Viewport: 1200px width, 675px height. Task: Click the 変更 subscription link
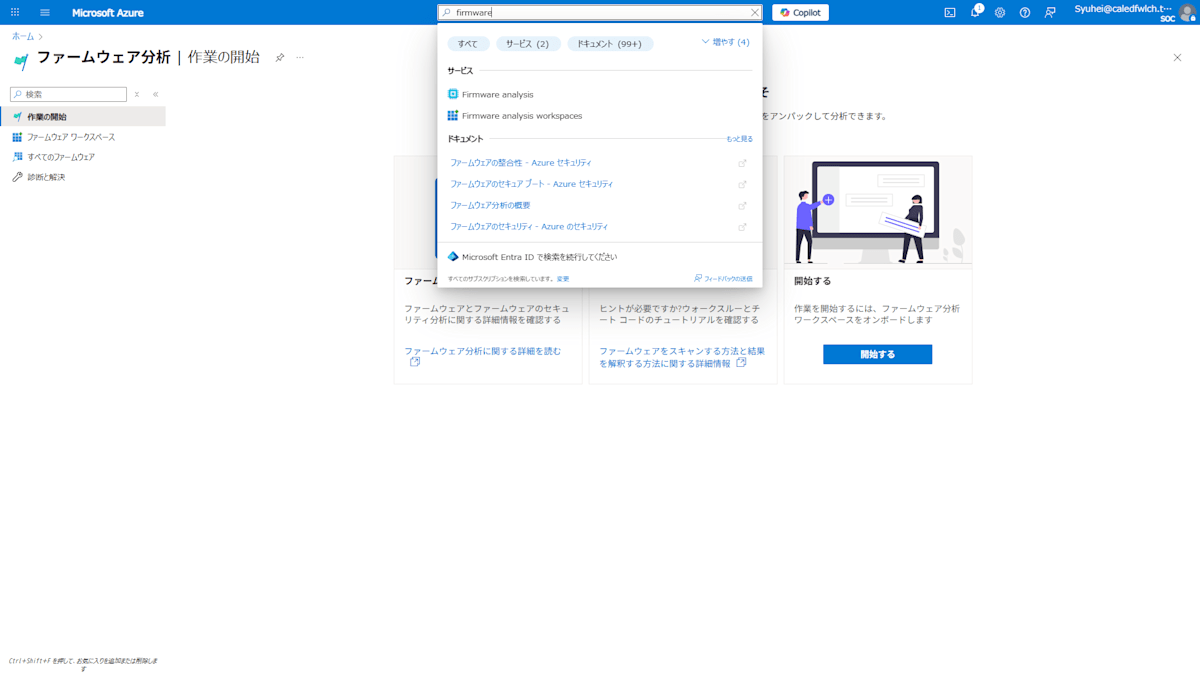click(x=563, y=279)
